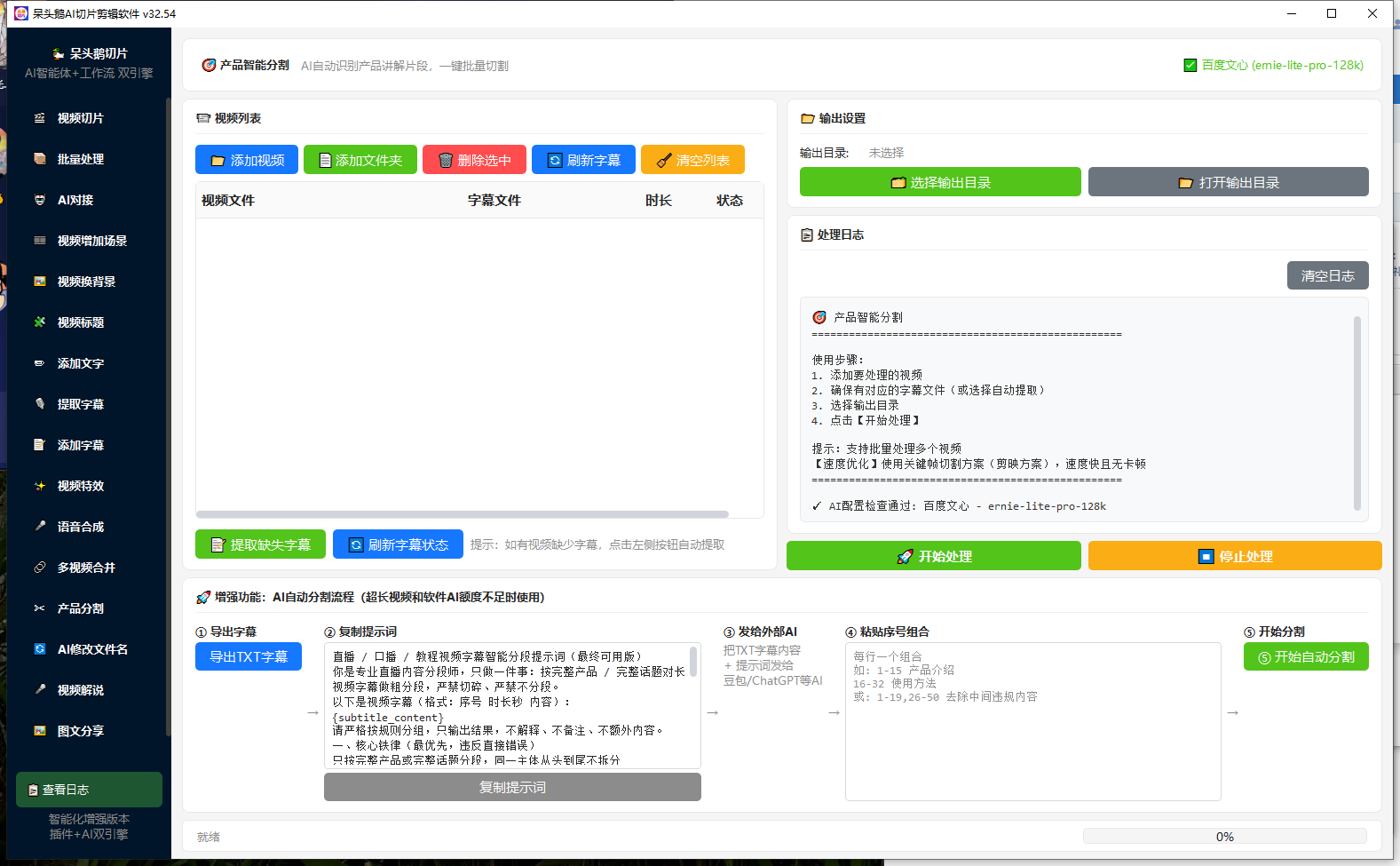
Task: Click the 视频特效 sparkle icon
Action: click(x=39, y=486)
